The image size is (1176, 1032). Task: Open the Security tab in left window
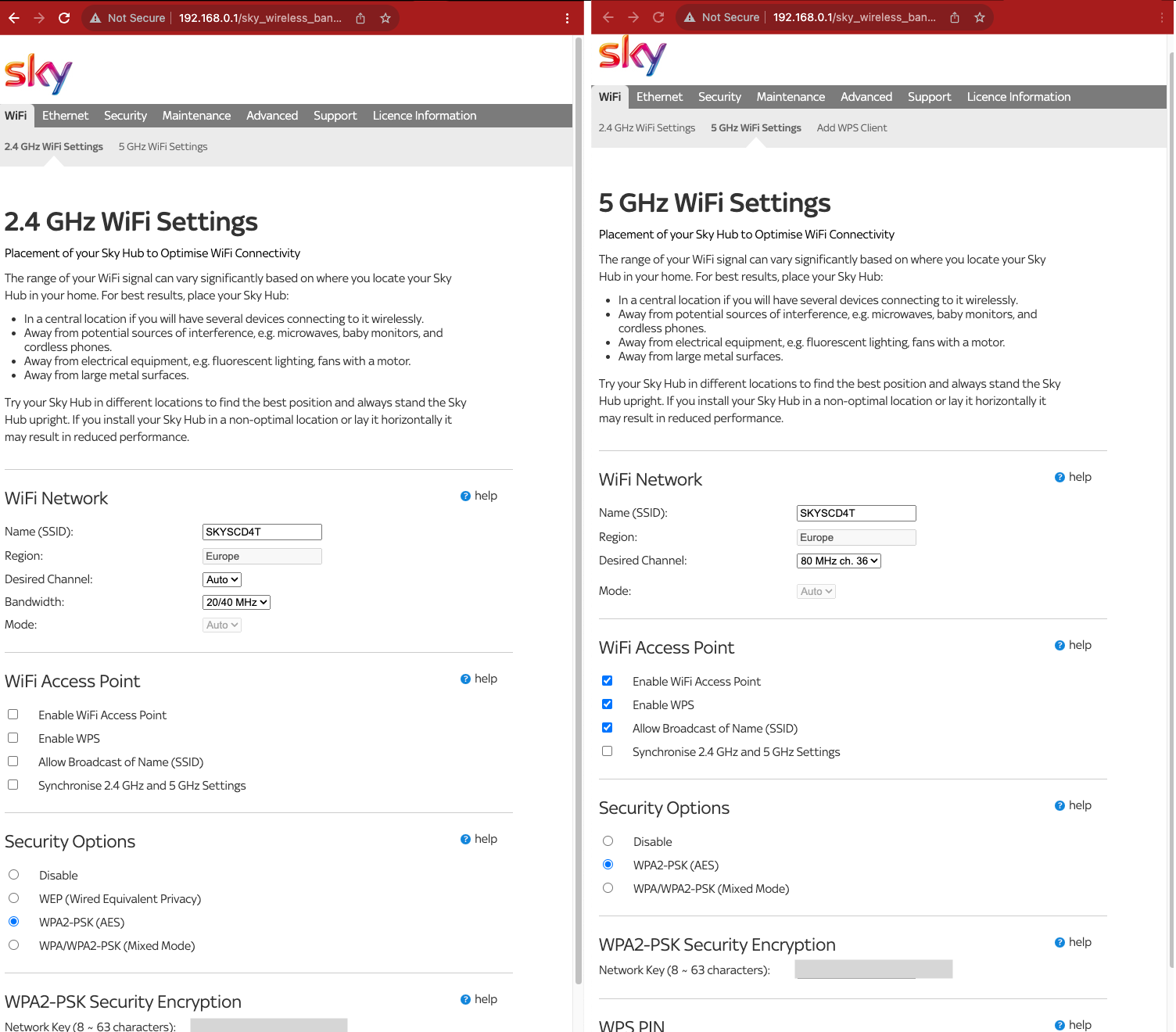pyautogui.click(x=125, y=116)
